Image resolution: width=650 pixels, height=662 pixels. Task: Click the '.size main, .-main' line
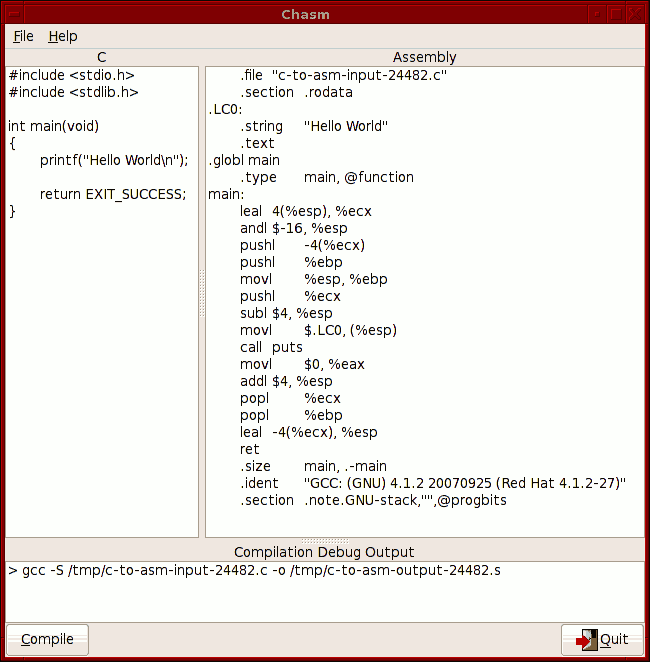[x=314, y=466]
